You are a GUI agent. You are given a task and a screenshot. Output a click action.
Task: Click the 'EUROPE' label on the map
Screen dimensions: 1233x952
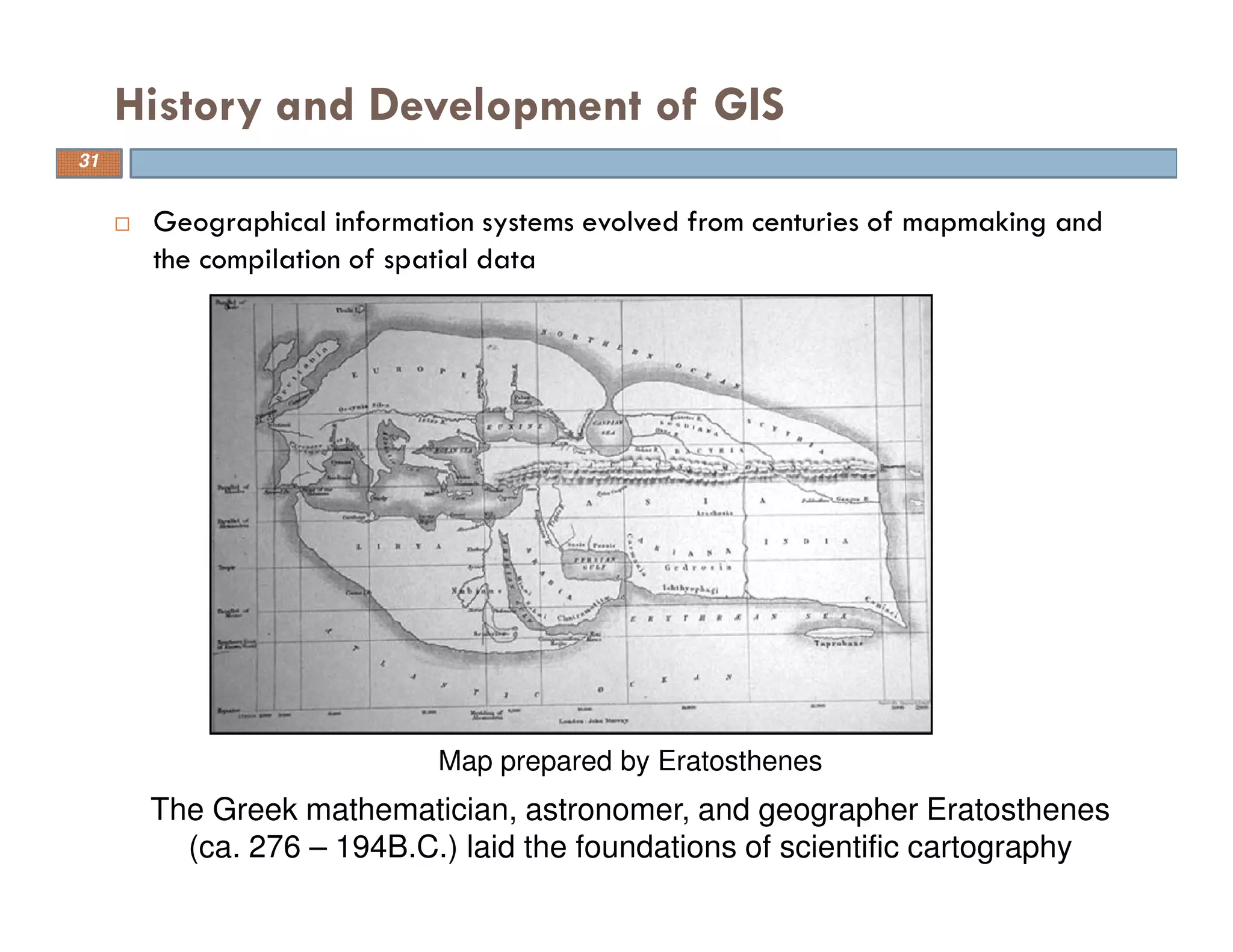[x=410, y=372]
